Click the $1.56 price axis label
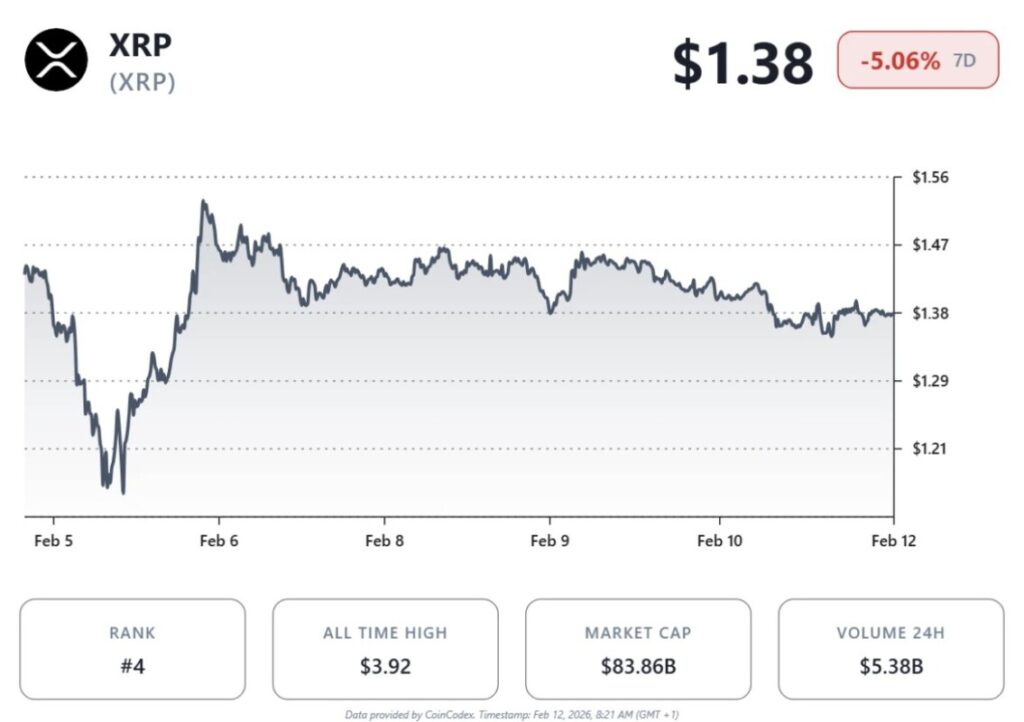The height and width of the screenshot is (722, 1024). coord(930,177)
